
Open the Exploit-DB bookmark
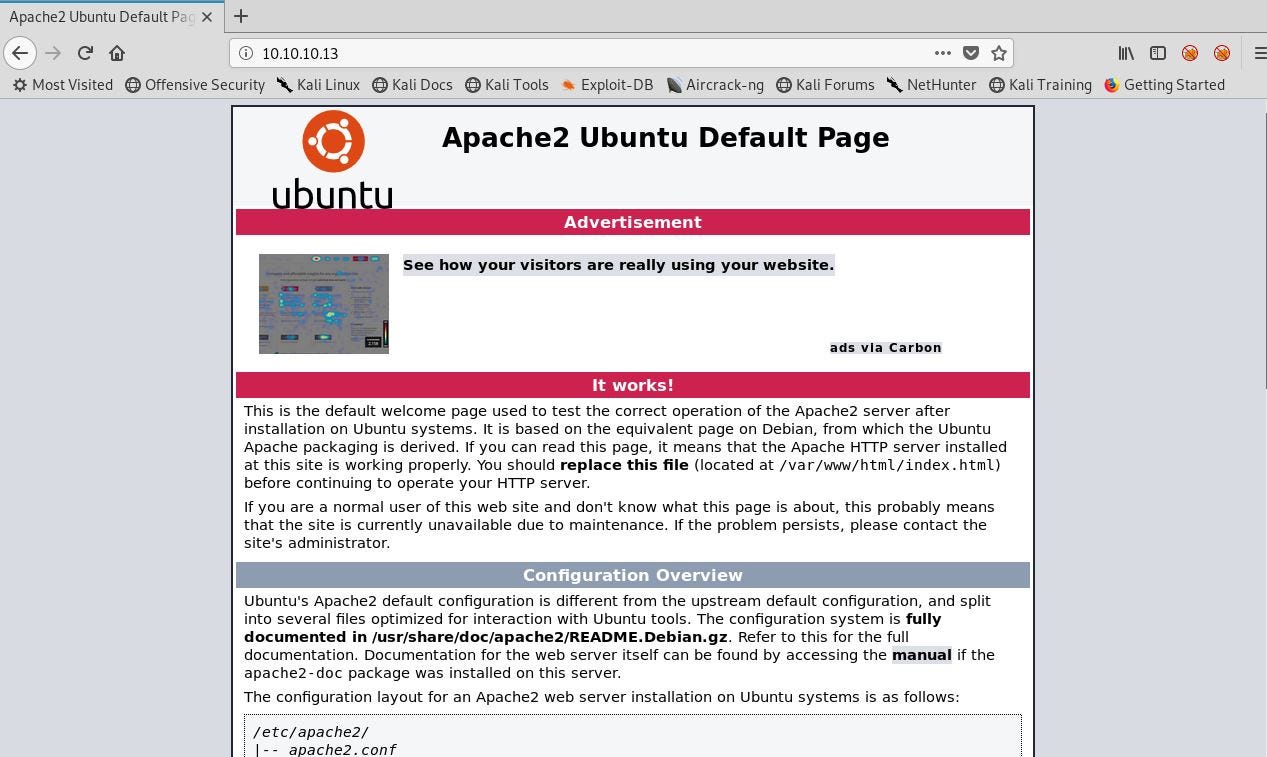click(606, 85)
